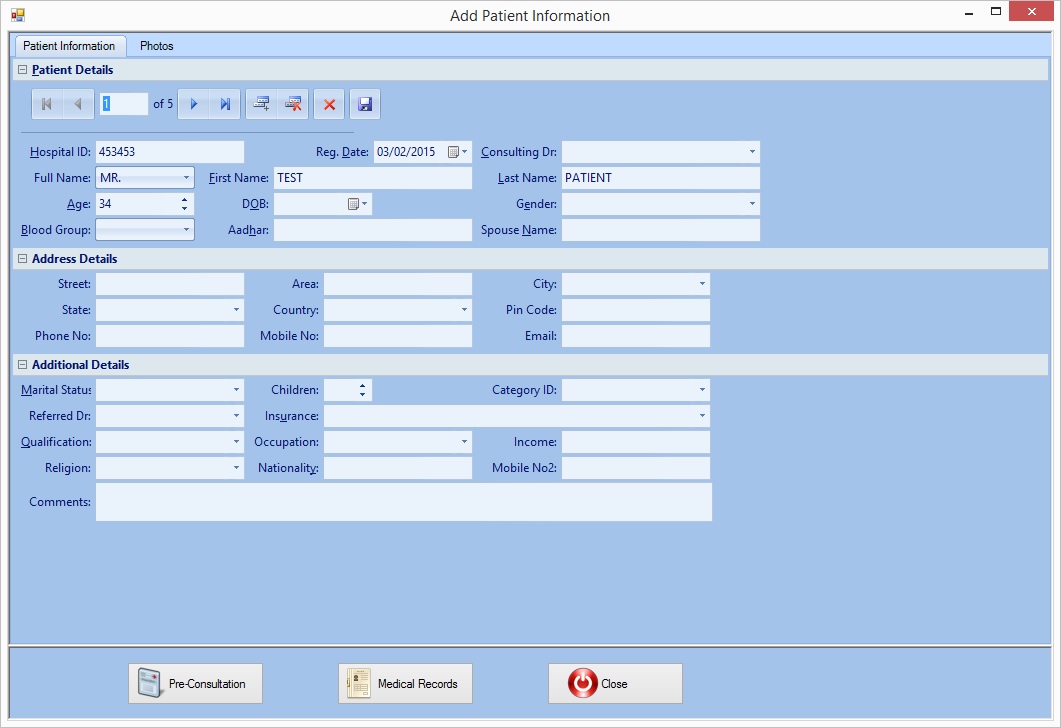1061x728 pixels.
Task: Switch to the Photos tab
Action: (x=156, y=46)
